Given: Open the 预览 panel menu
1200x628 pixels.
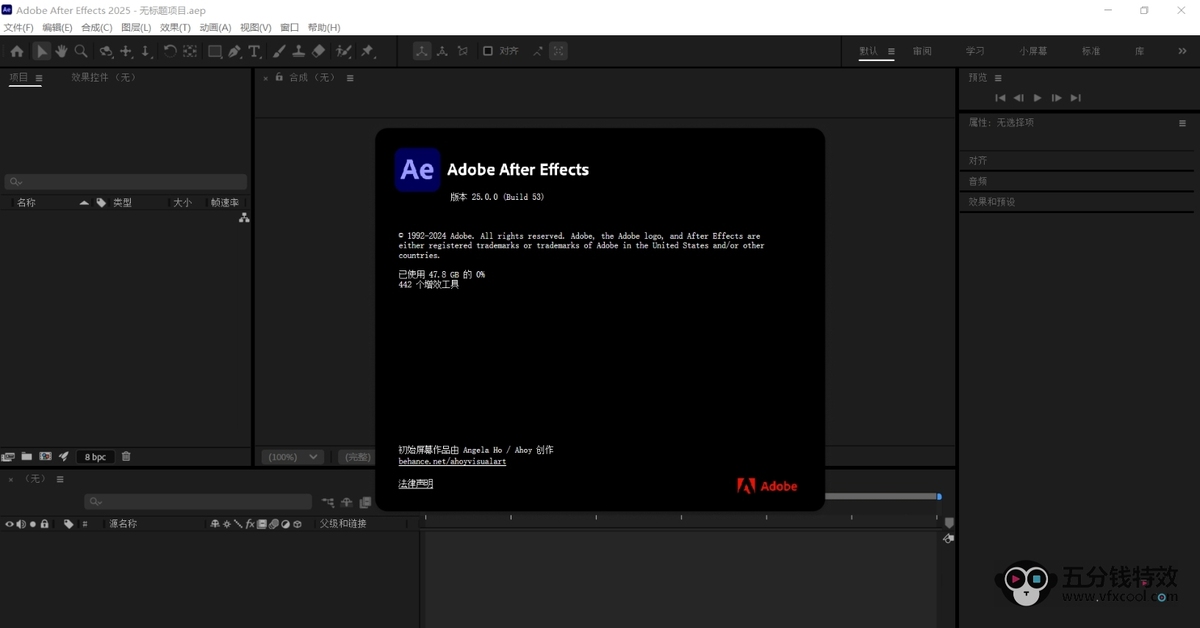Looking at the screenshot, I should point(998,78).
